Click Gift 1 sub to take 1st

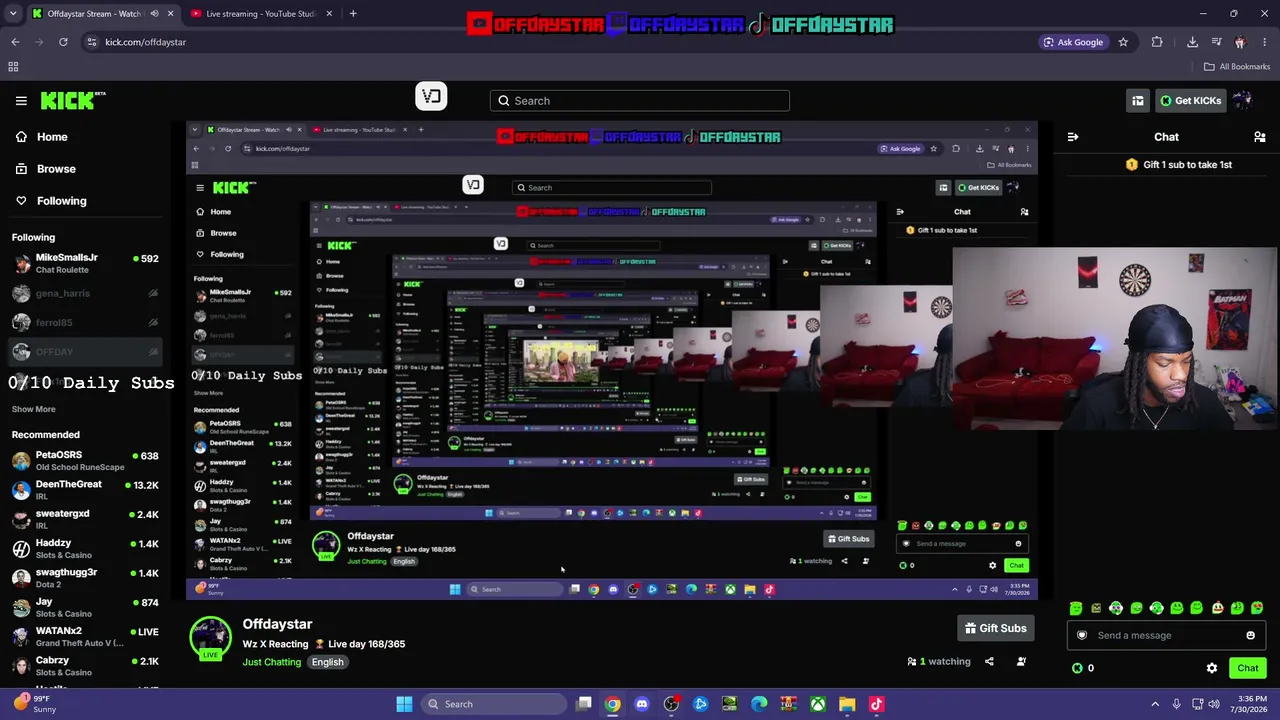[x=1179, y=164]
